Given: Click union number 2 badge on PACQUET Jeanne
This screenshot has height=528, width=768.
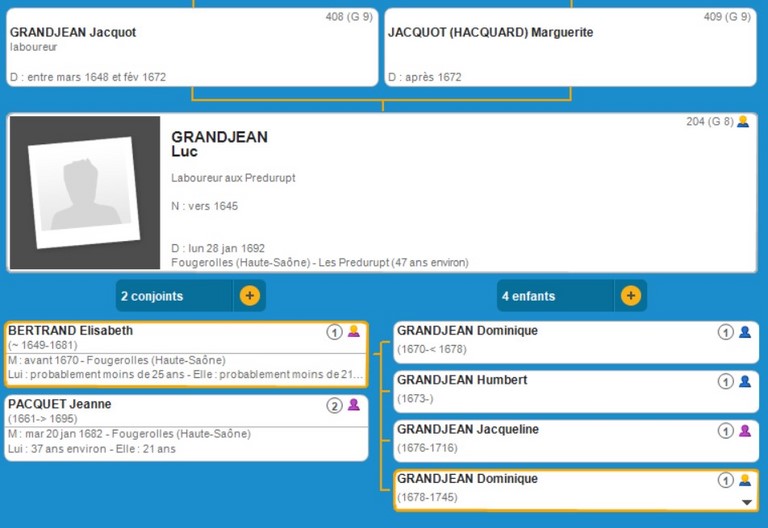Looking at the screenshot, I should (x=335, y=406).
